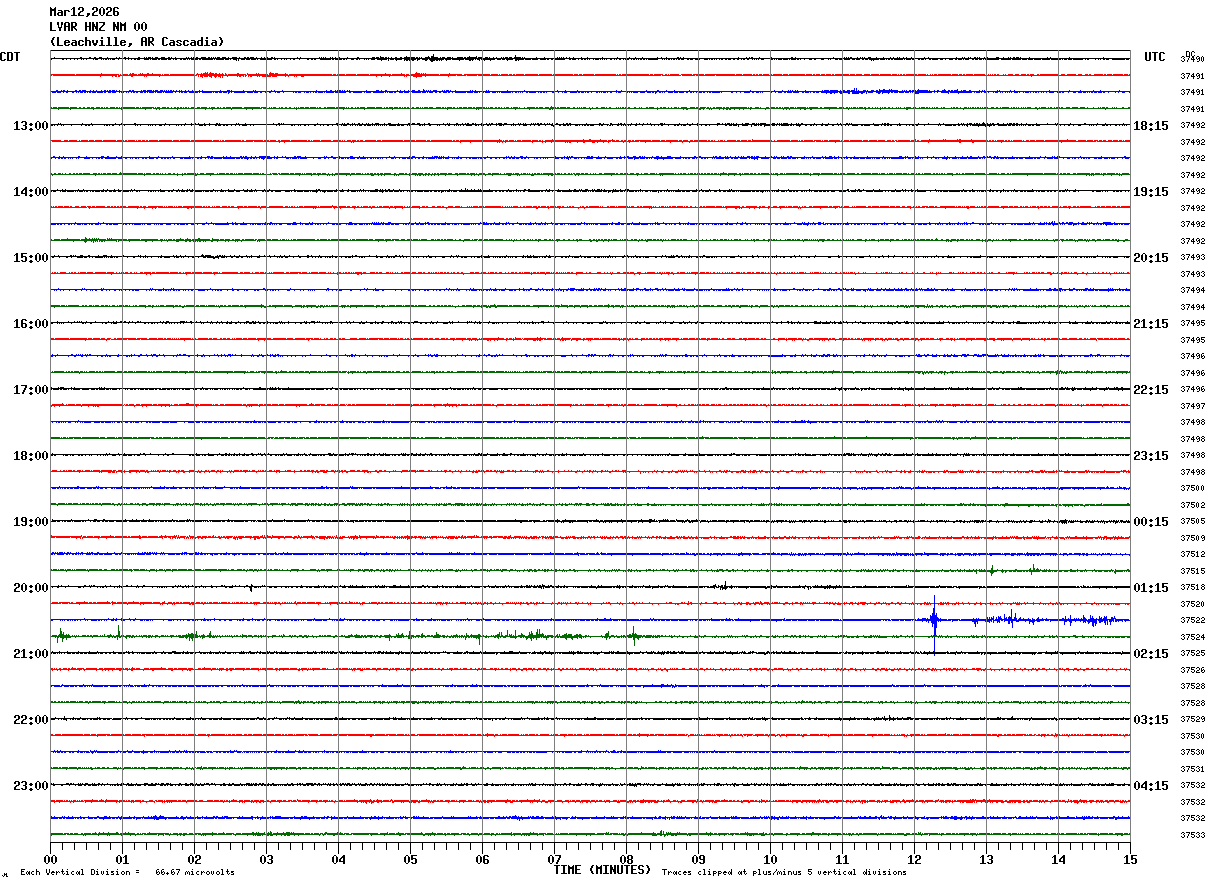This screenshot has height=886, width=1210.
Task: Click minute 07 on the bottom axis
Action: pos(554,859)
